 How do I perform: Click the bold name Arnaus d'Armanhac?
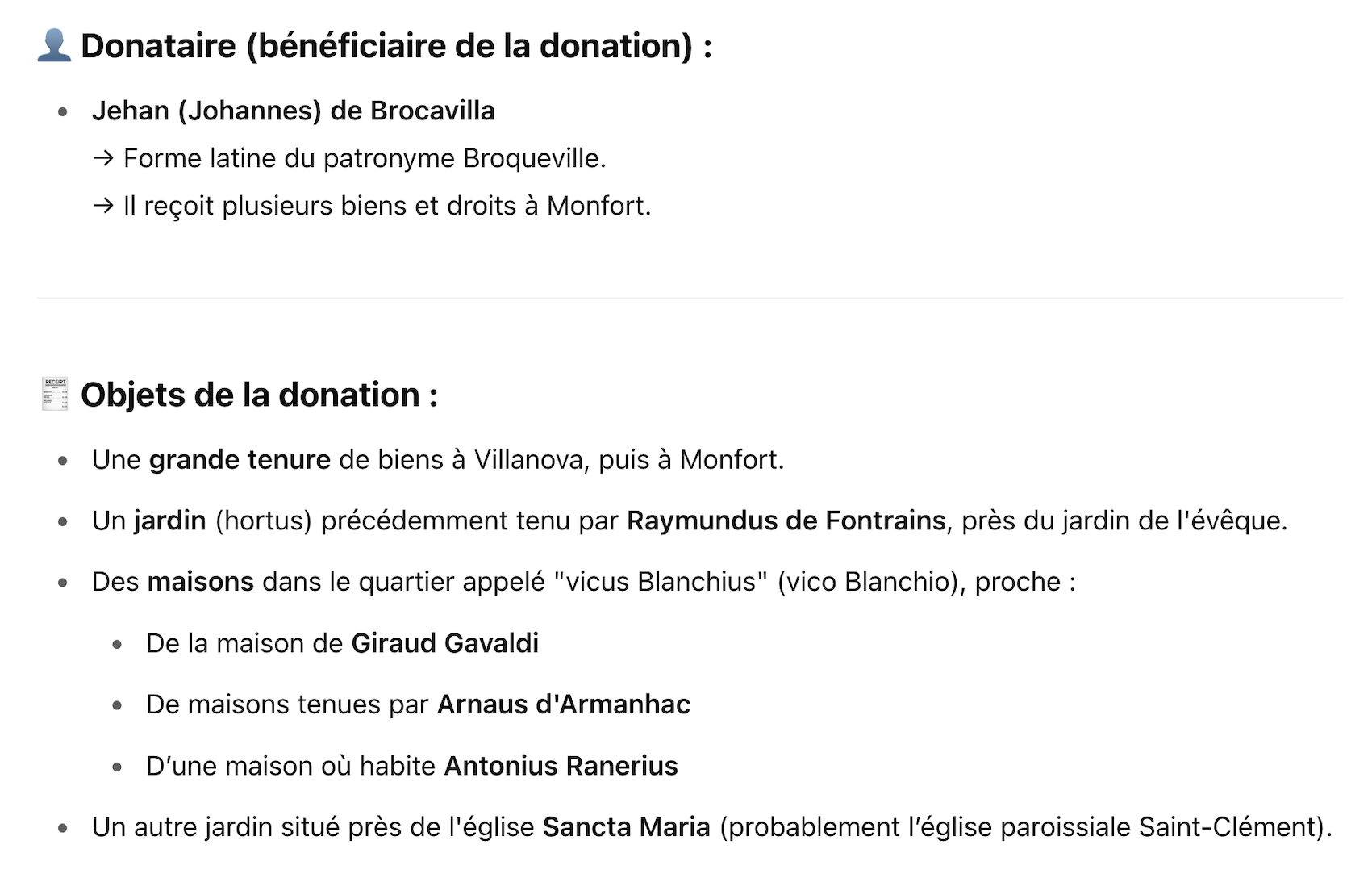click(563, 704)
